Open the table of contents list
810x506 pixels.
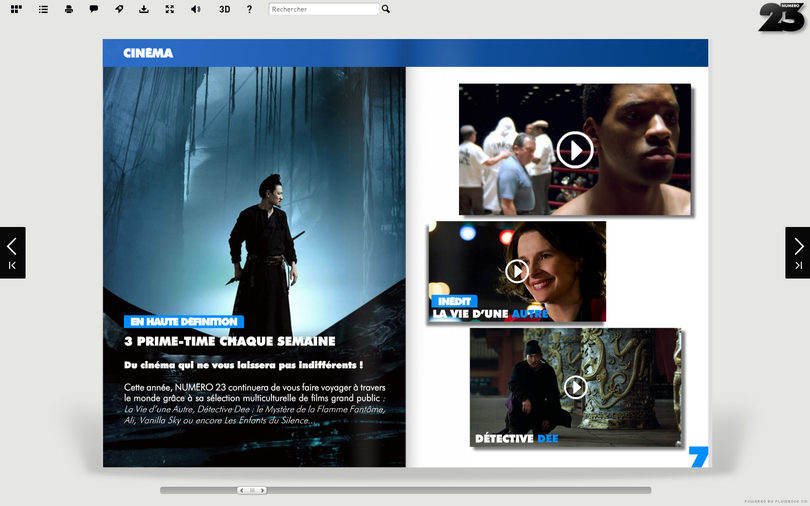coord(43,9)
